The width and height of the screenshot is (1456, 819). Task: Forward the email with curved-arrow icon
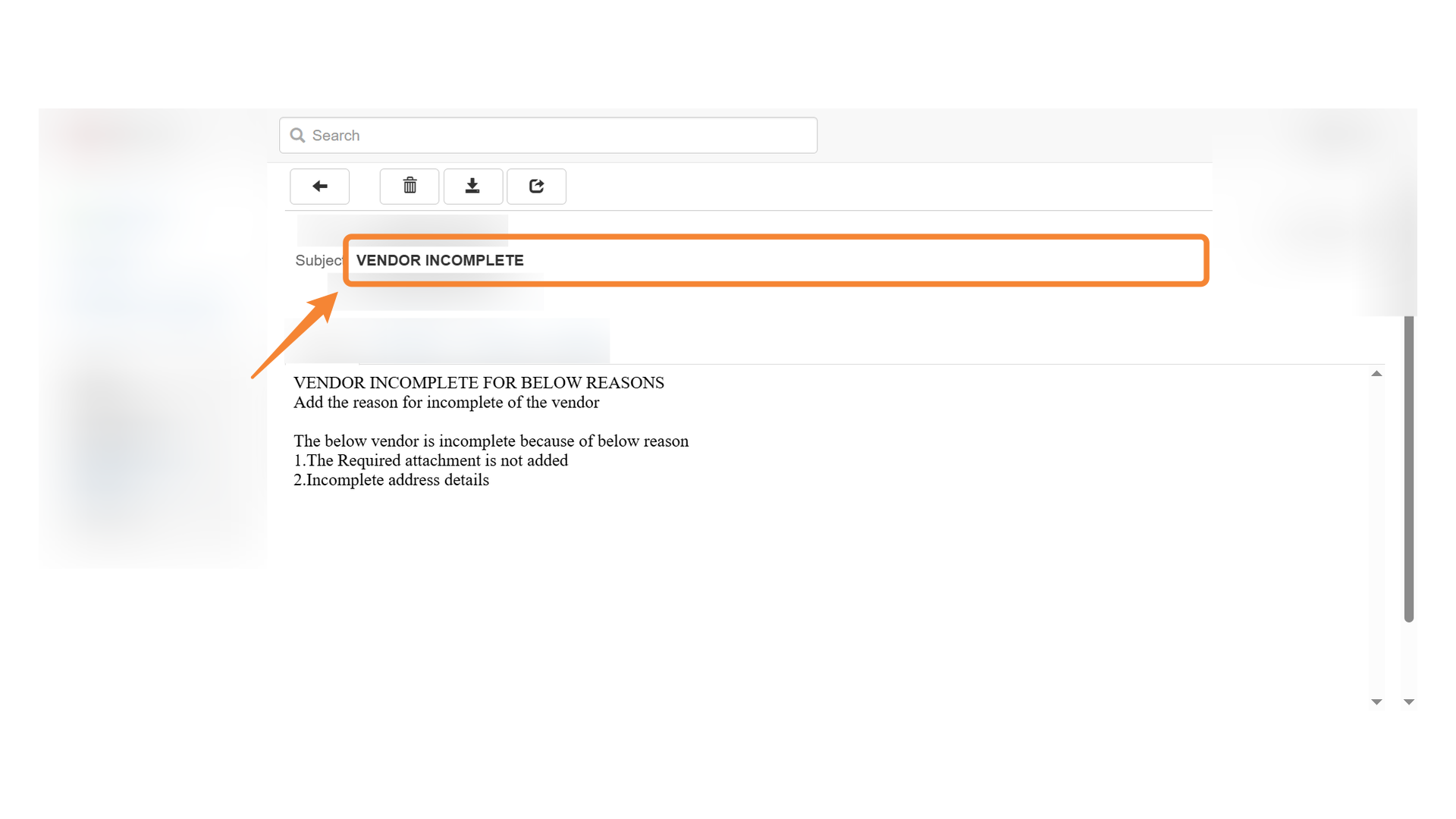pos(536,187)
